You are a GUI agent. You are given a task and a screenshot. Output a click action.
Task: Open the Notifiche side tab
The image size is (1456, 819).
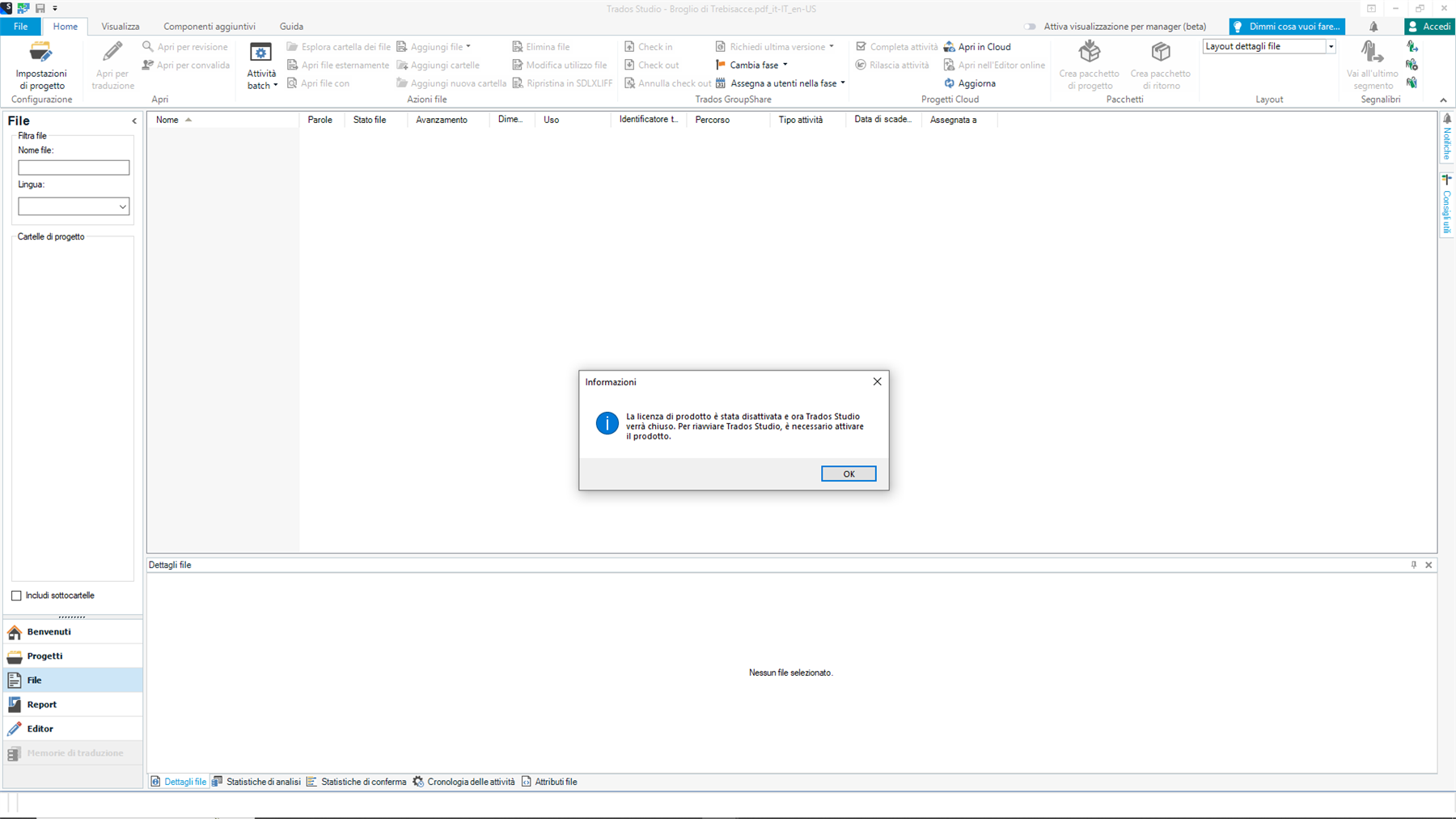pos(1447,137)
